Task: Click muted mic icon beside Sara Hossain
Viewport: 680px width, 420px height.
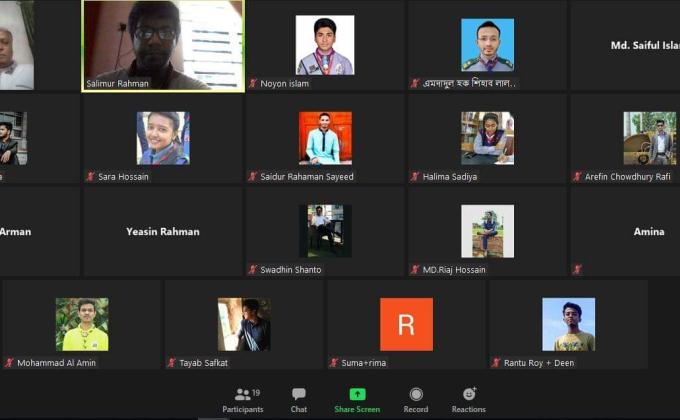Action: [91, 176]
